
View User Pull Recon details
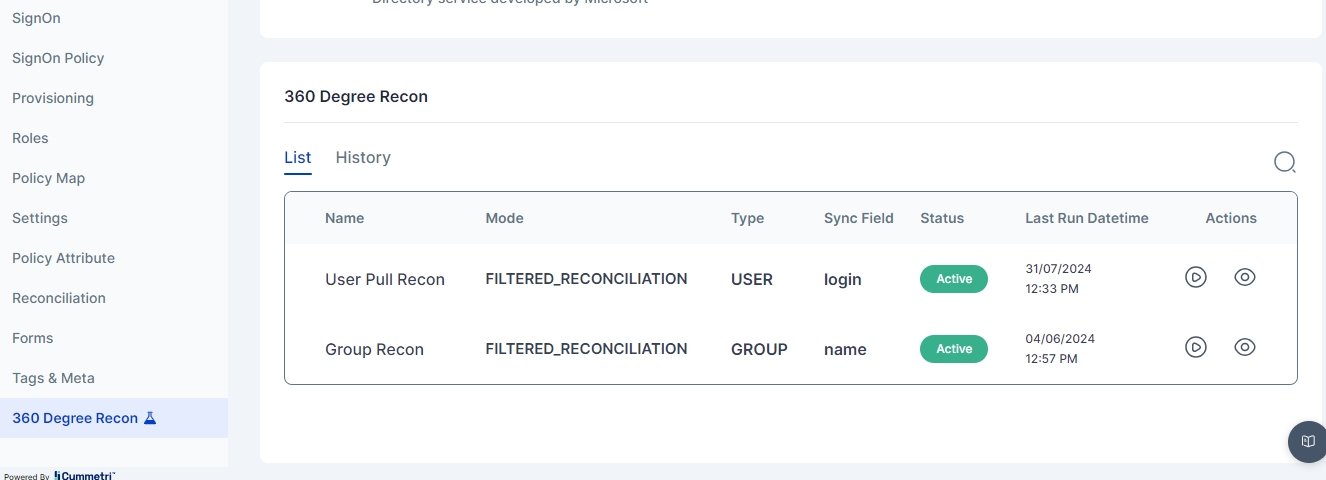point(1244,278)
